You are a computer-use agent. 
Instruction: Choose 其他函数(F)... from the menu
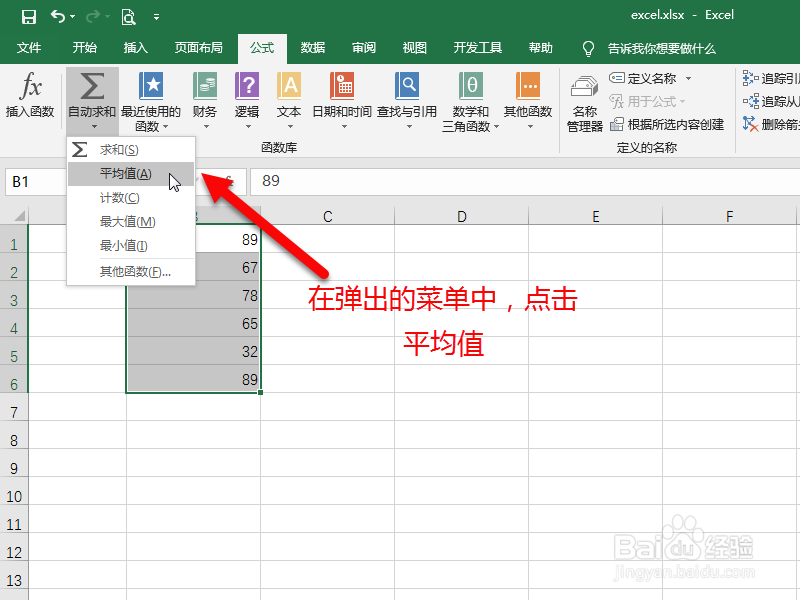point(131,271)
